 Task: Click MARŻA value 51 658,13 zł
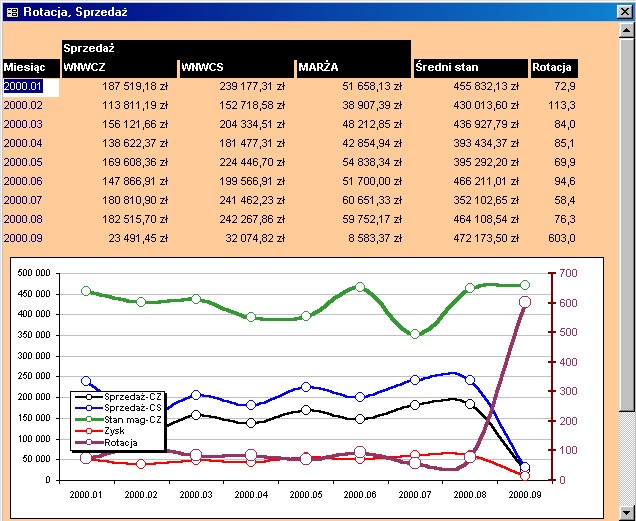[372, 87]
